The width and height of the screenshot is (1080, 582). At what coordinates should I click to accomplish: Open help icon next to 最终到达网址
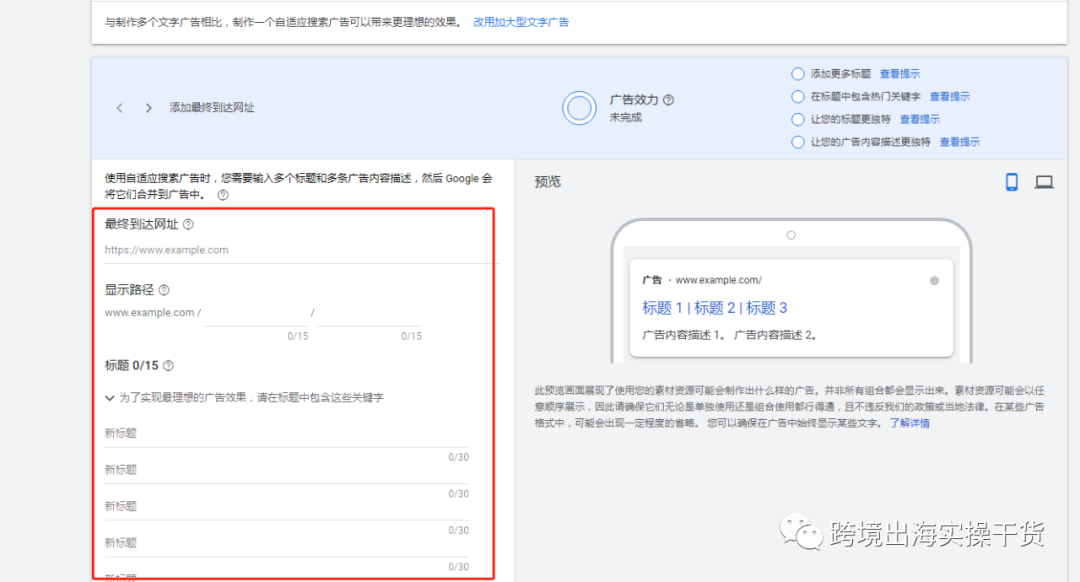pos(188,225)
